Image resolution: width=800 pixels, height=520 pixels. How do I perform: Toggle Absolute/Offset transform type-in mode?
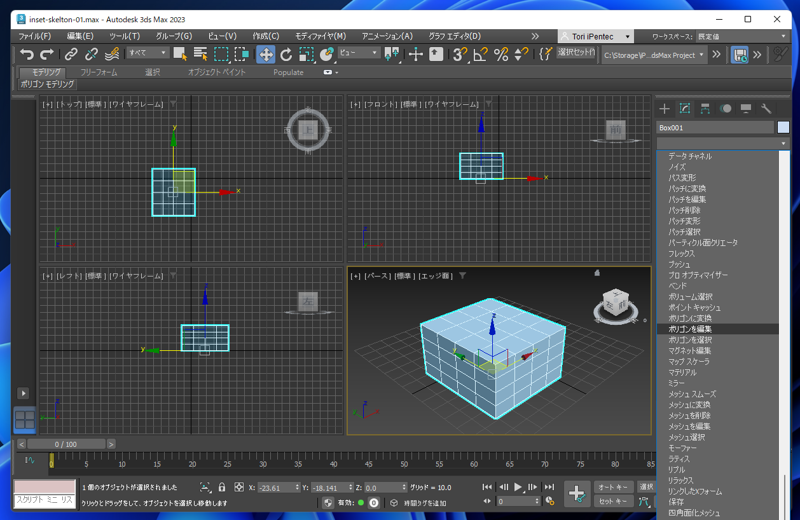pyautogui.click(x=239, y=487)
